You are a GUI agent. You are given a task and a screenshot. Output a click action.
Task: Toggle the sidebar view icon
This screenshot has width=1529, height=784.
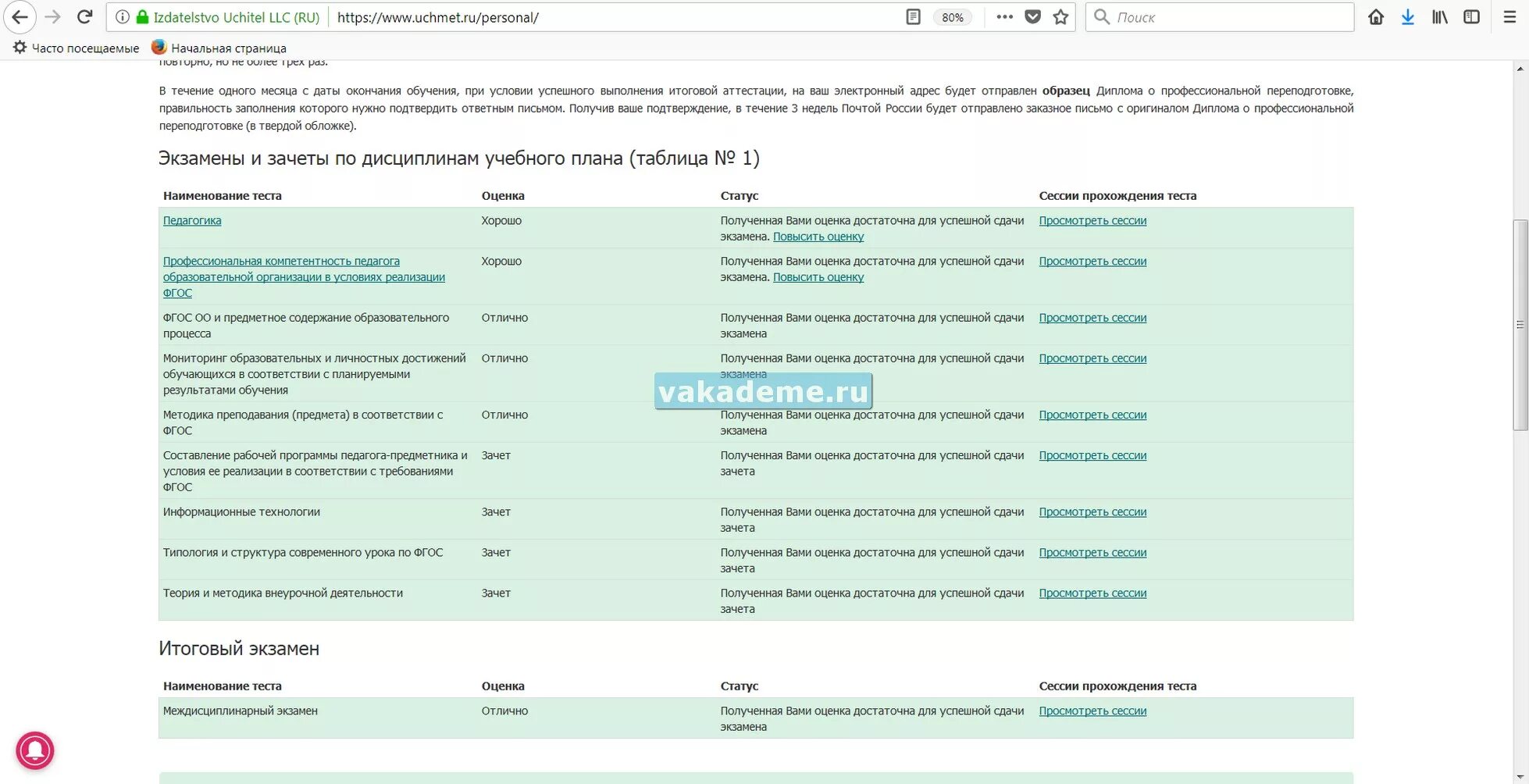pos(1471,17)
